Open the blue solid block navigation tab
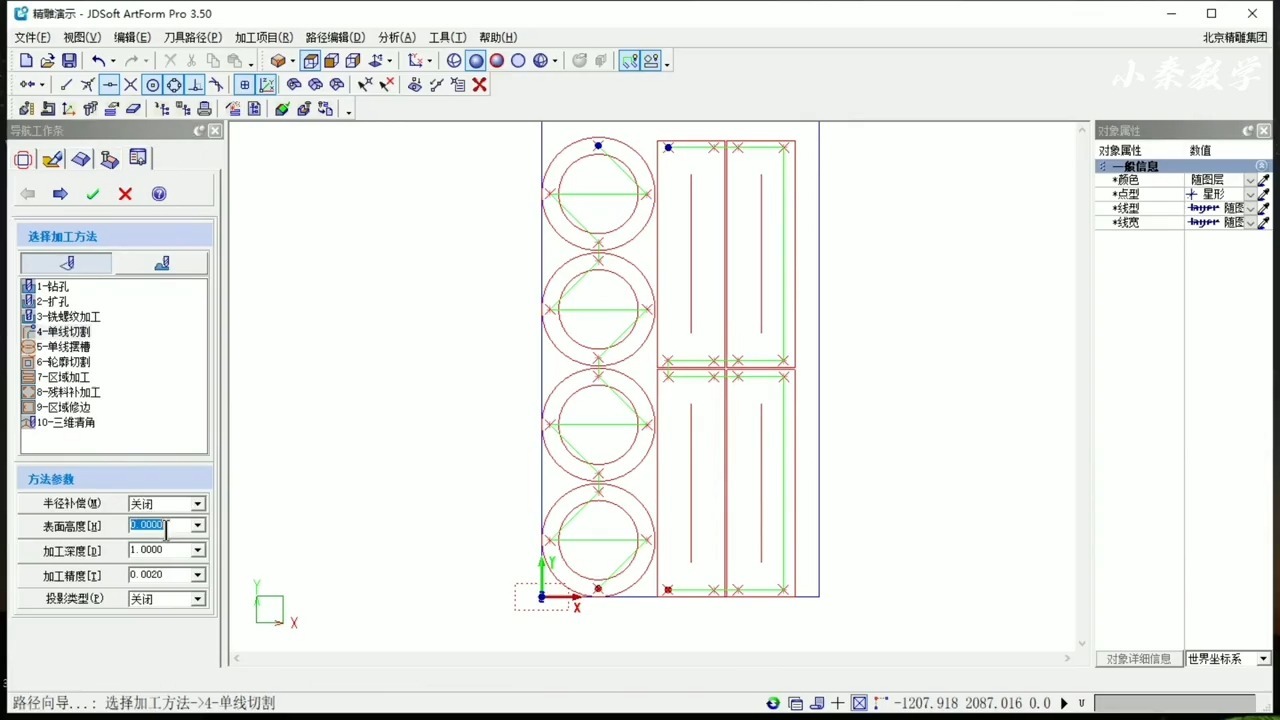Screen dimensions: 1280x720 point(81,159)
